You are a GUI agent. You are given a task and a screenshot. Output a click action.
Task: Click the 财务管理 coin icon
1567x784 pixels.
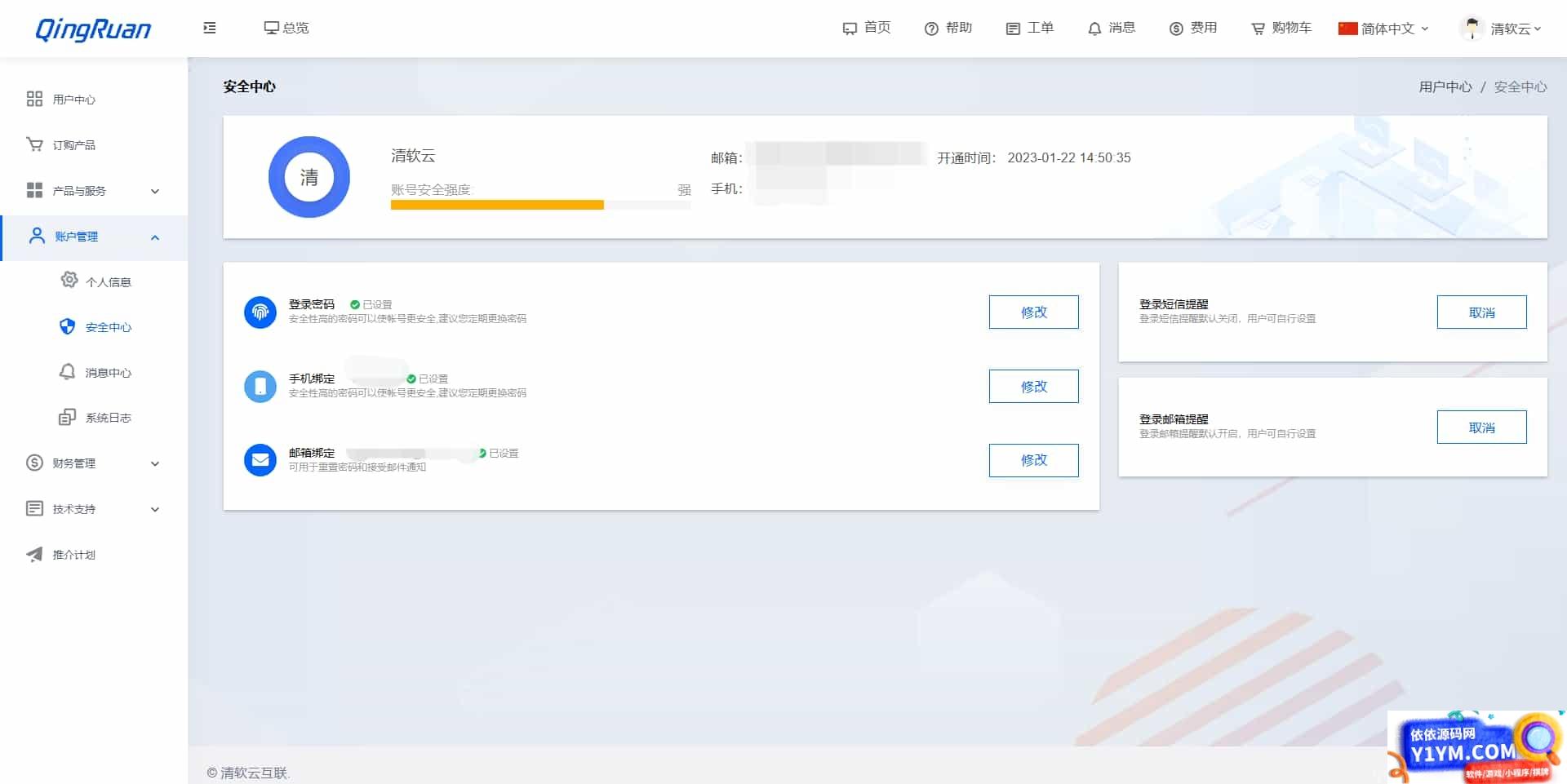click(x=34, y=463)
